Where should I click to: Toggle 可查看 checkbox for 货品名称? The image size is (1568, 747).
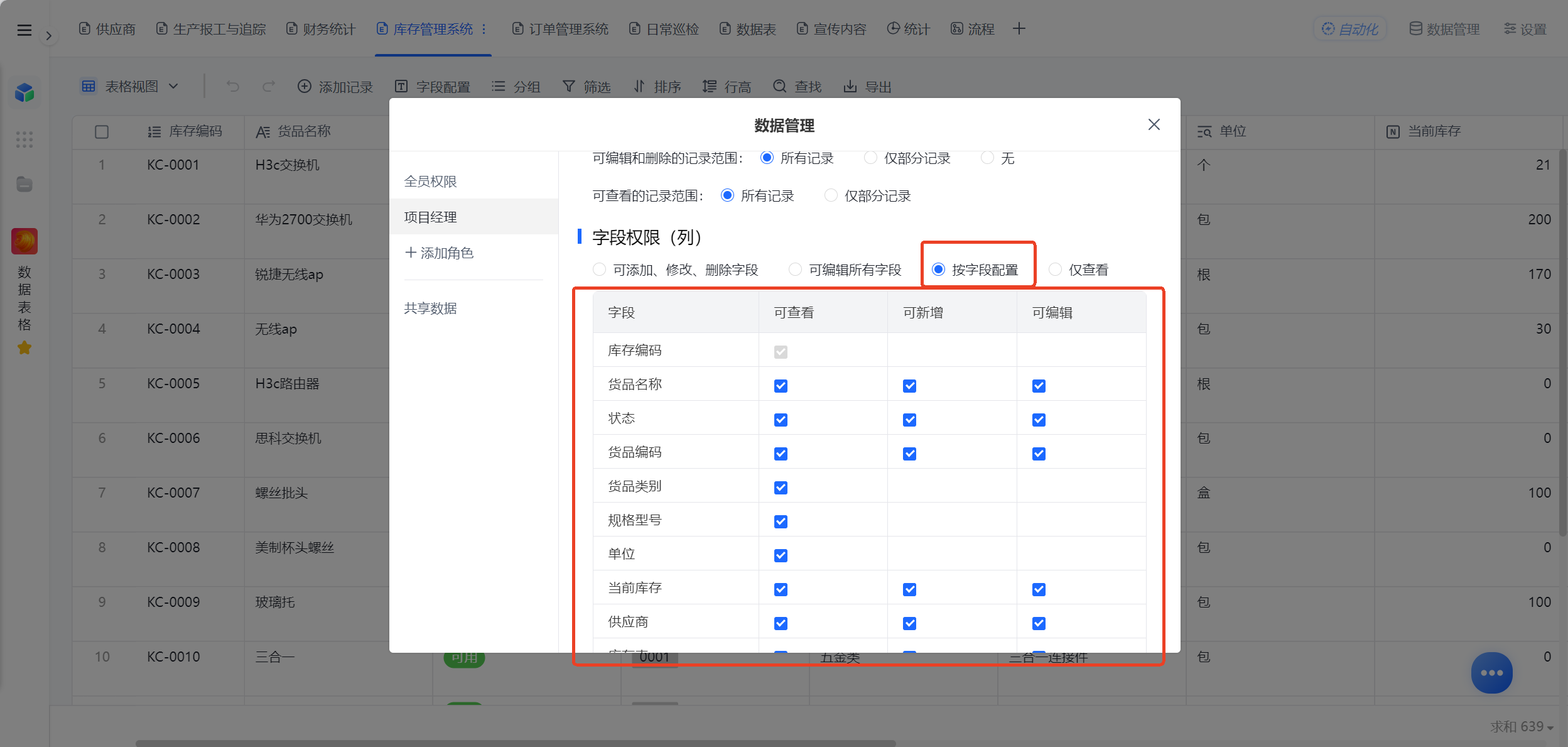click(x=781, y=386)
